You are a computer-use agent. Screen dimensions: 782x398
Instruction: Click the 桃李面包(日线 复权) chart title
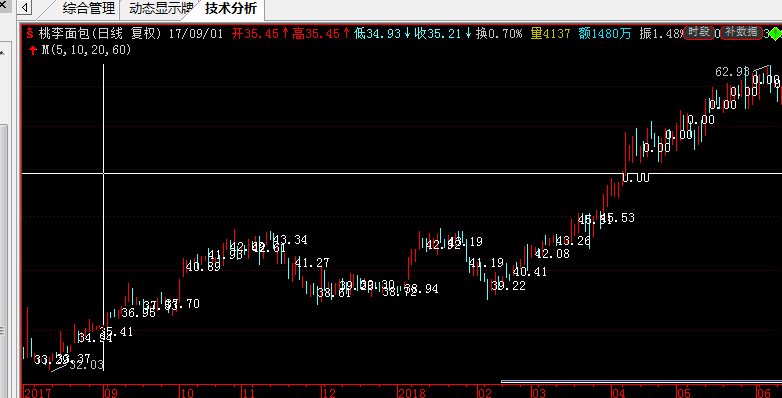pos(100,33)
